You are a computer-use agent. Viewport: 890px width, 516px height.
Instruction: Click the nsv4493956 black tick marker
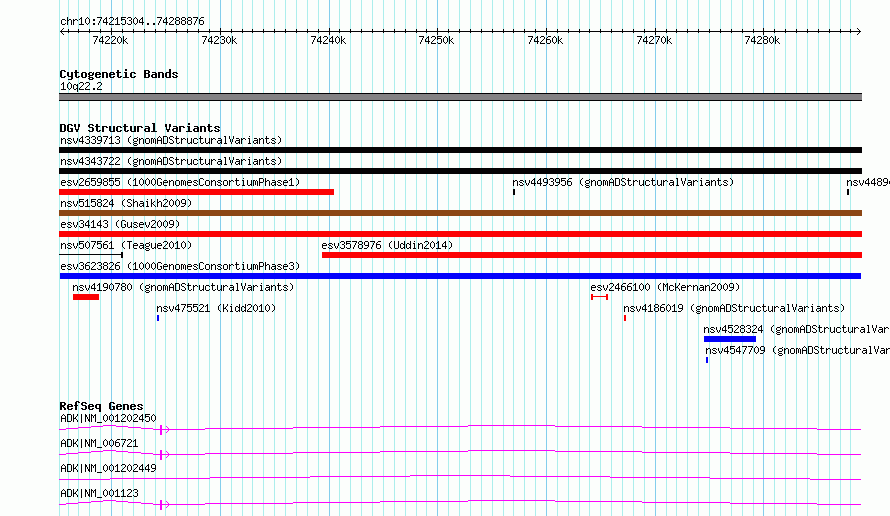point(514,192)
